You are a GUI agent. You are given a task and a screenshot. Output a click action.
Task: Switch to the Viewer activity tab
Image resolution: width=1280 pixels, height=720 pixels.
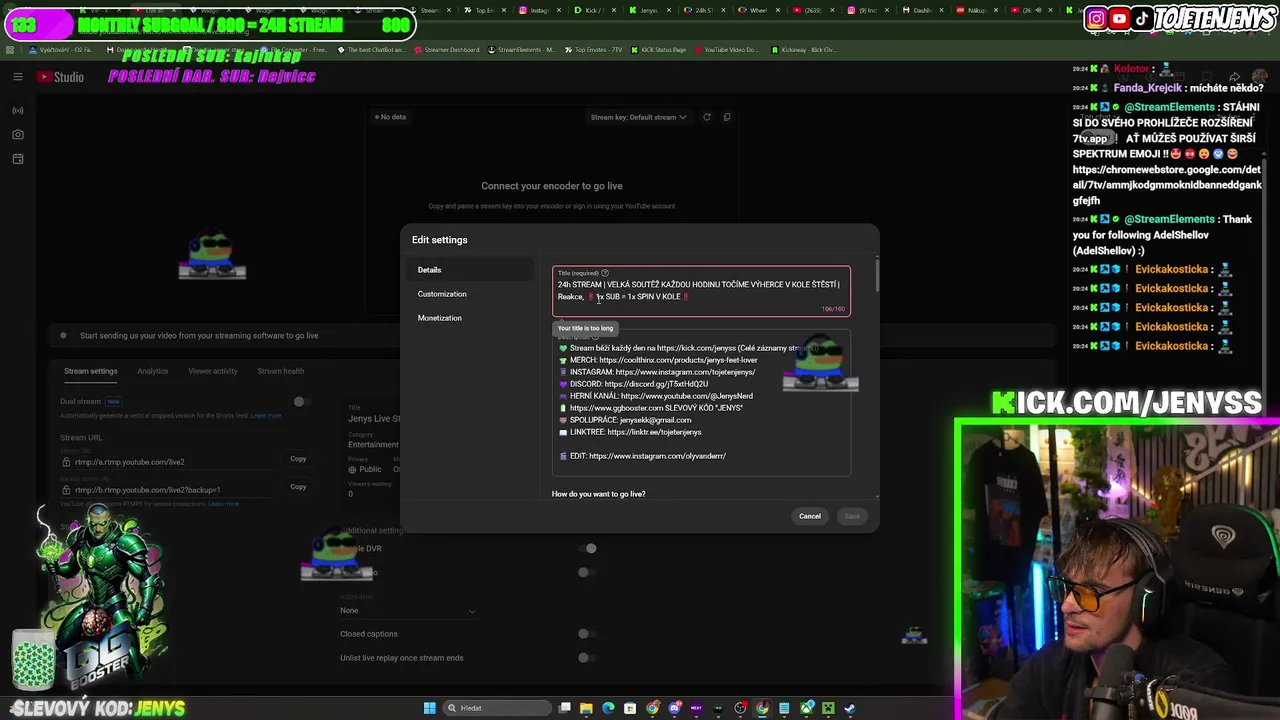click(x=213, y=371)
